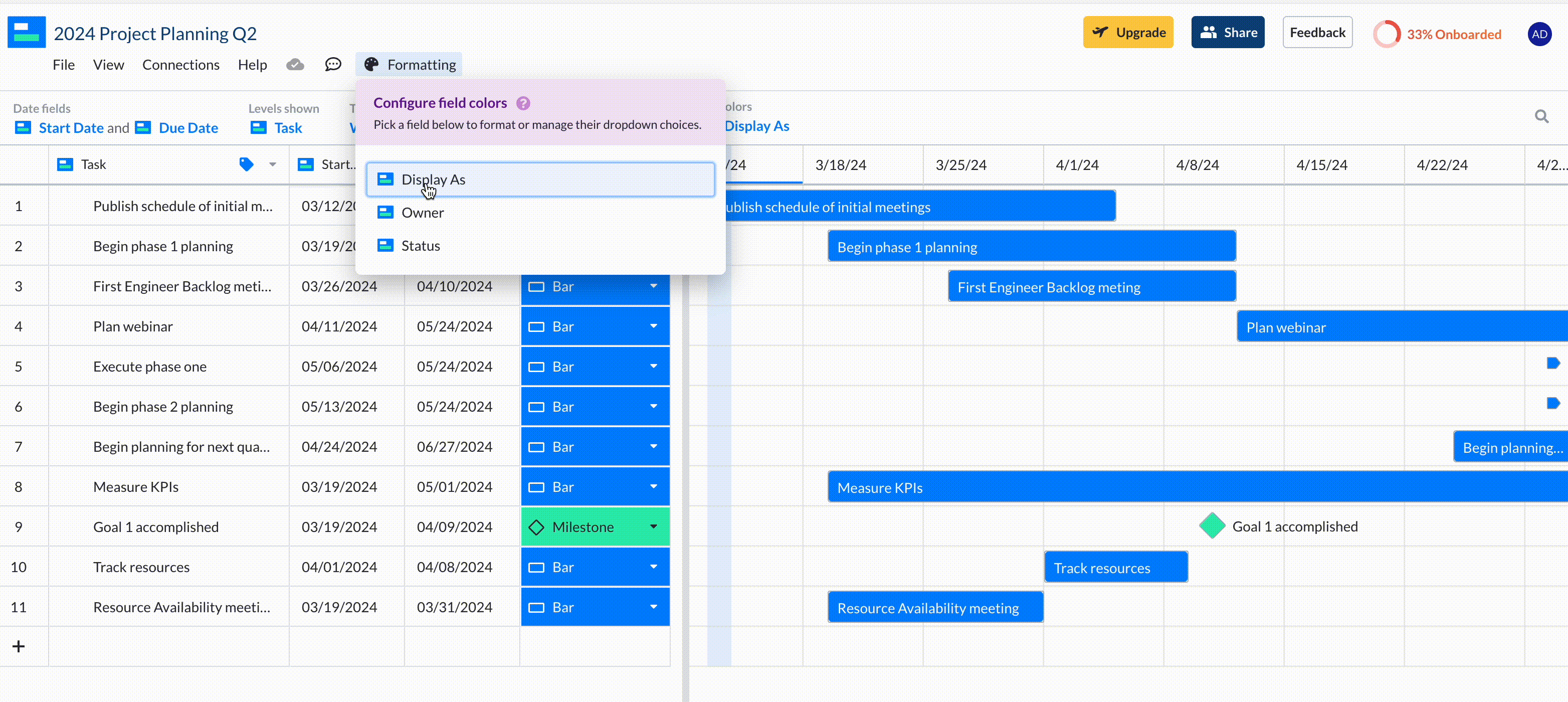Open the Formatting palette menu
Viewport: 1568px width, 702px height.
tap(409, 65)
